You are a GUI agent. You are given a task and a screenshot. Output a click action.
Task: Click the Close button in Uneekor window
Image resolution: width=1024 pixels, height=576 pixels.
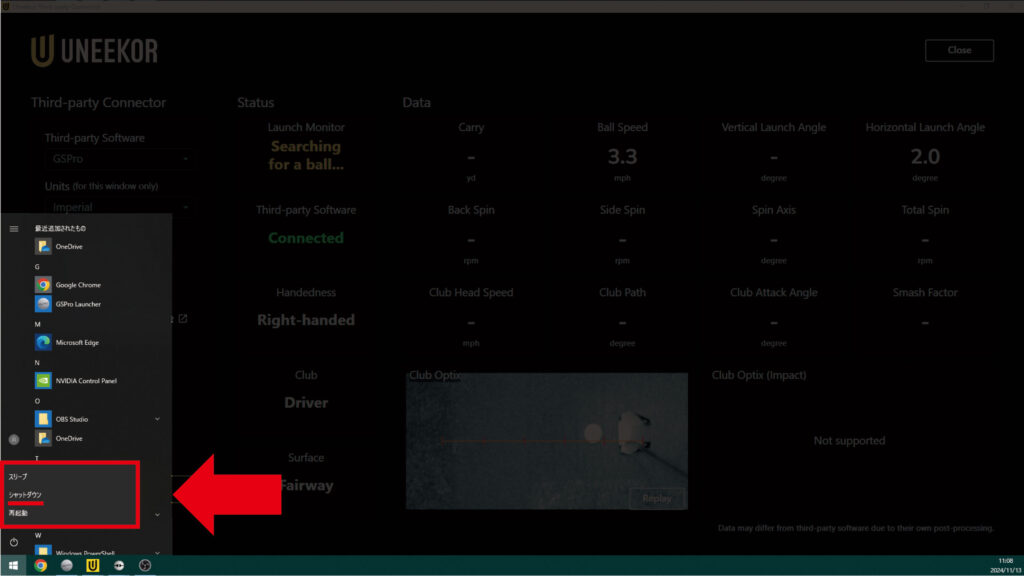tap(958, 50)
